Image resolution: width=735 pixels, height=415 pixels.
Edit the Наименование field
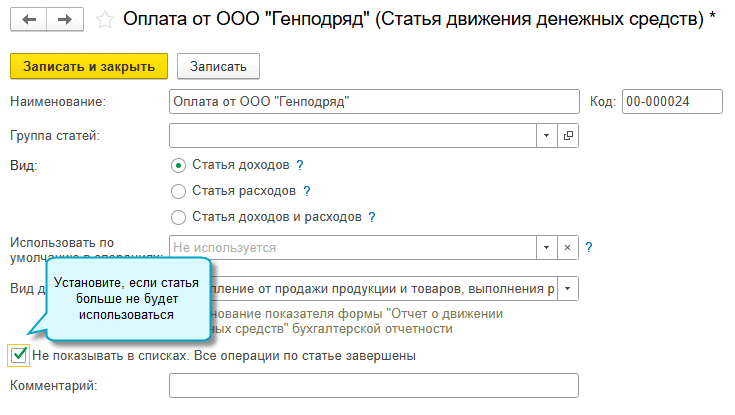[374, 101]
